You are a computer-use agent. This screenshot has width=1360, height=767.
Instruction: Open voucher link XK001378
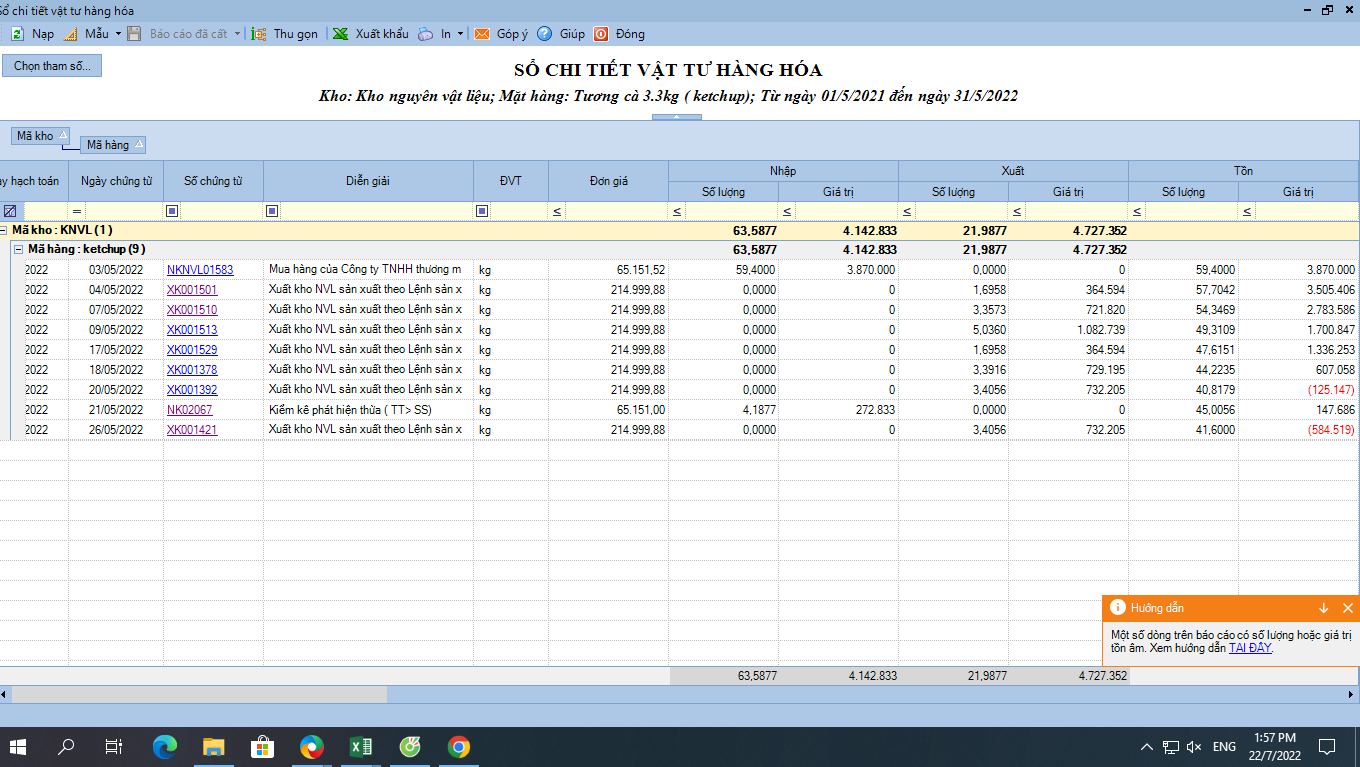click(192, 370)
